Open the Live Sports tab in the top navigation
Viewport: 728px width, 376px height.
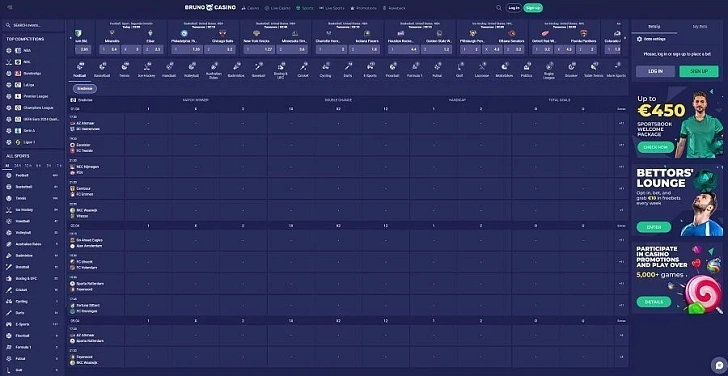point(332,8)
